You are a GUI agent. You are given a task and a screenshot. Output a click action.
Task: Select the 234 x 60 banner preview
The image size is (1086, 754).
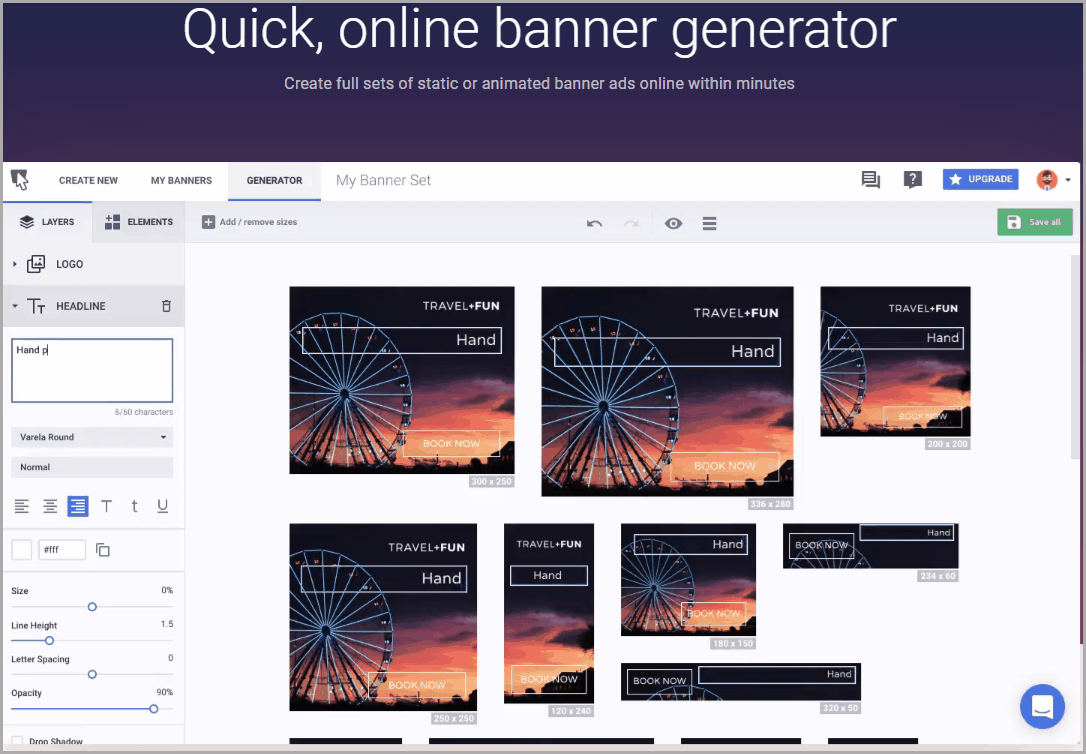tap(871, 546)
